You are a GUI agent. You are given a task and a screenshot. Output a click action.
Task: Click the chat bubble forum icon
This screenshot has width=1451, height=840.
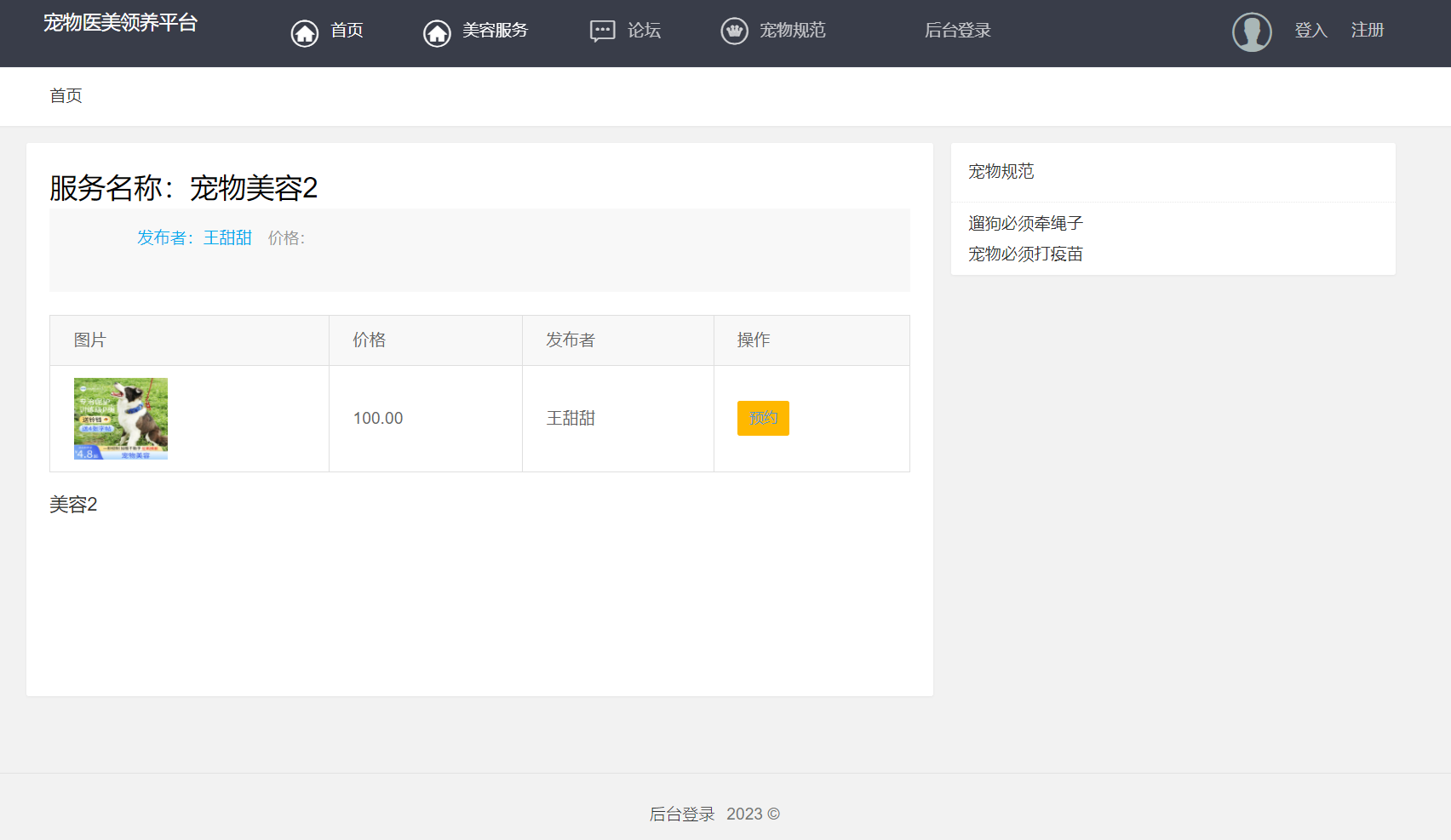[x=602, y=31]
